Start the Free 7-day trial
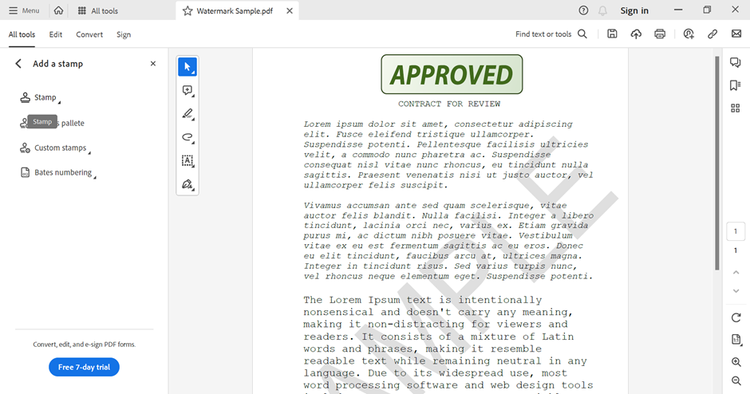Viewport: 750px width, 394px height. pos(84,367)
